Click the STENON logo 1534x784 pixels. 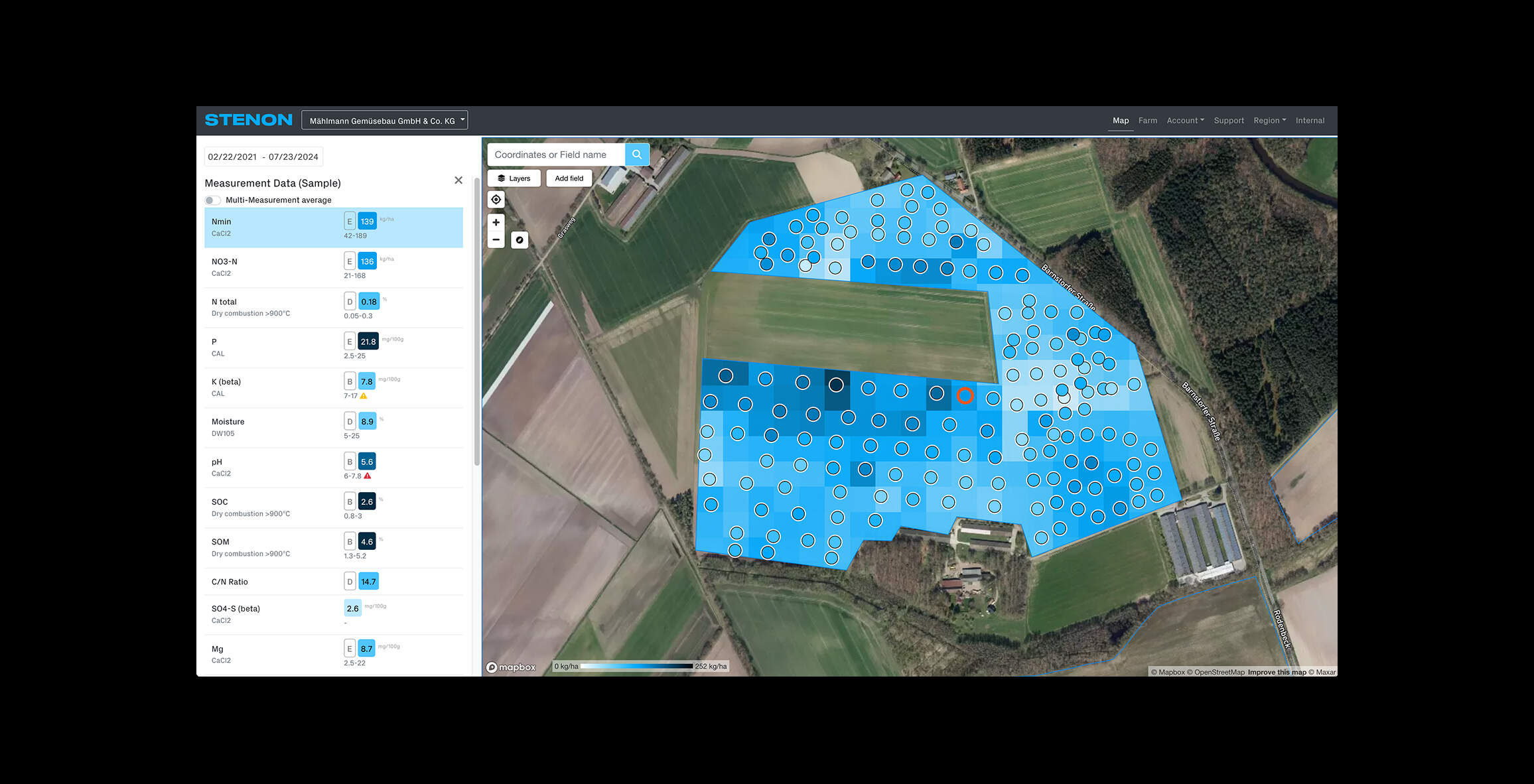249,119
